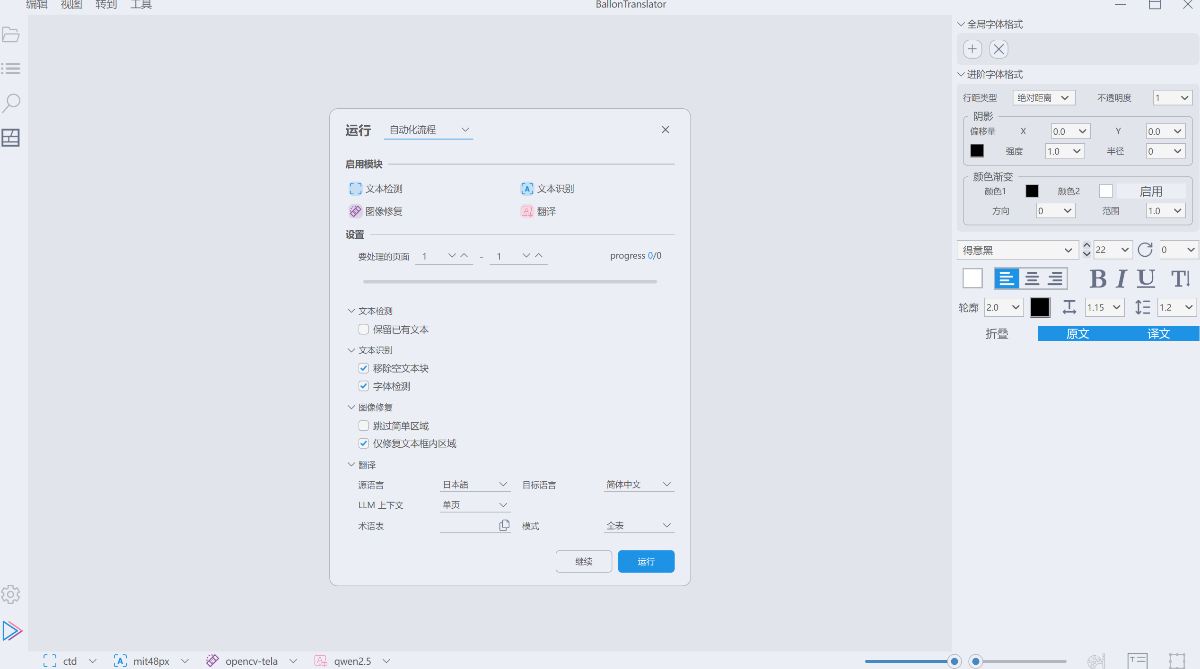The image size is (1200, 669).
Task: Click the glossary copy icon next to 术语表
Action: point(504,525)
